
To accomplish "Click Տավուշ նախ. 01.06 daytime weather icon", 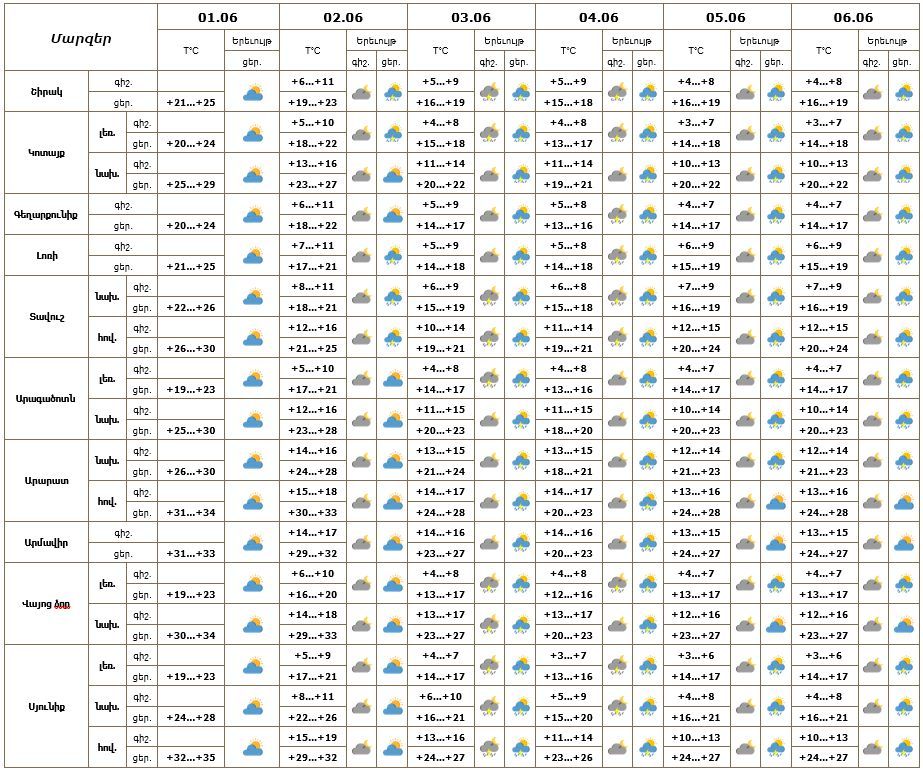I will coord(253,298).
